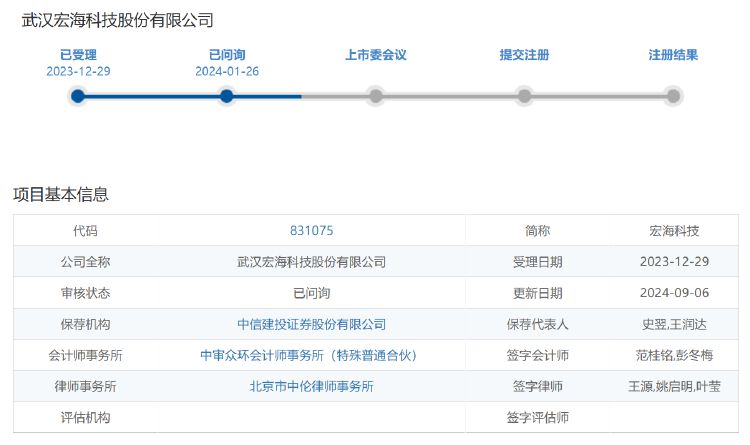750x445 pixels.
Task: Click the progress bar between 已受理 and 已问询
Action: [x=152, y=96]
